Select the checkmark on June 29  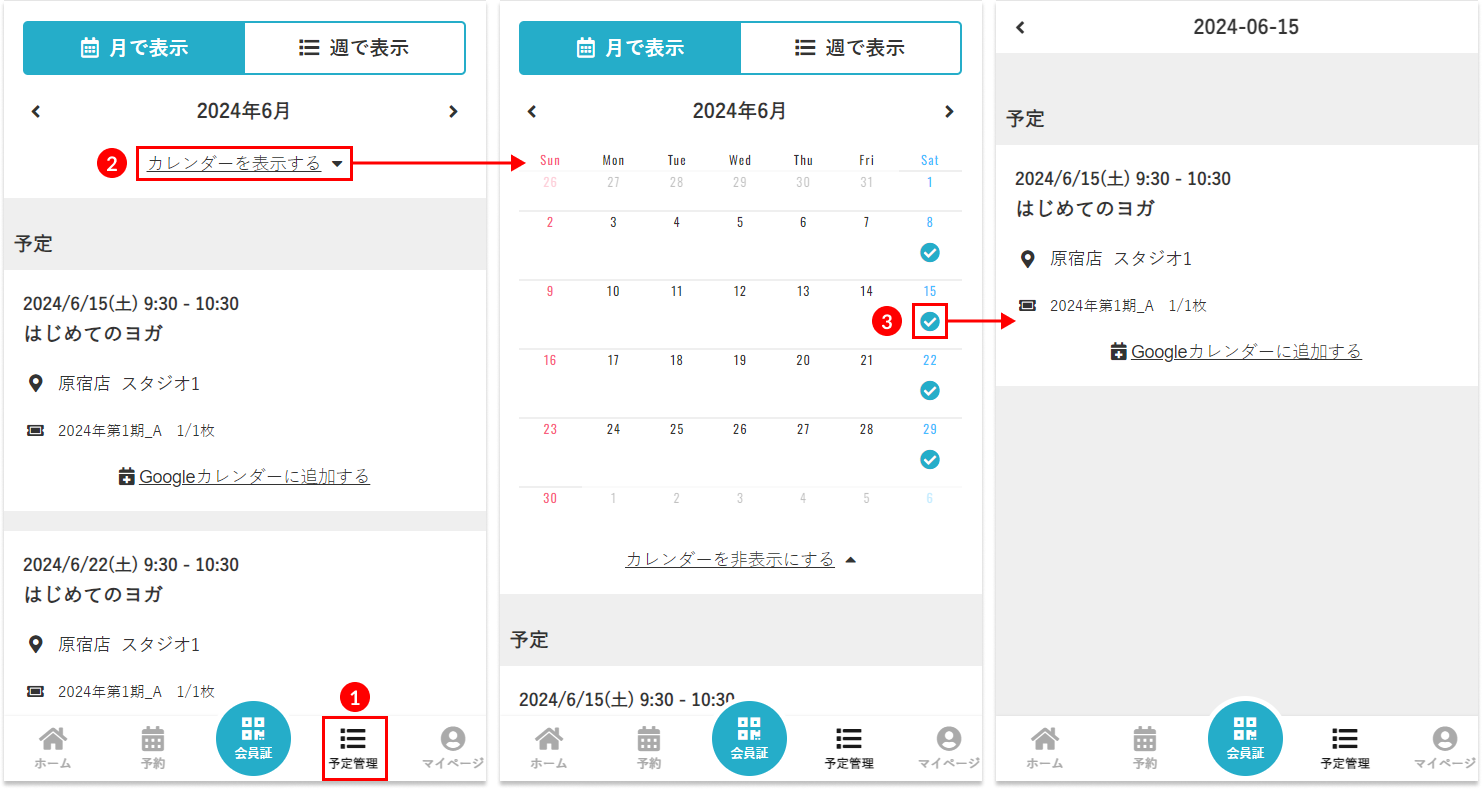930,460
